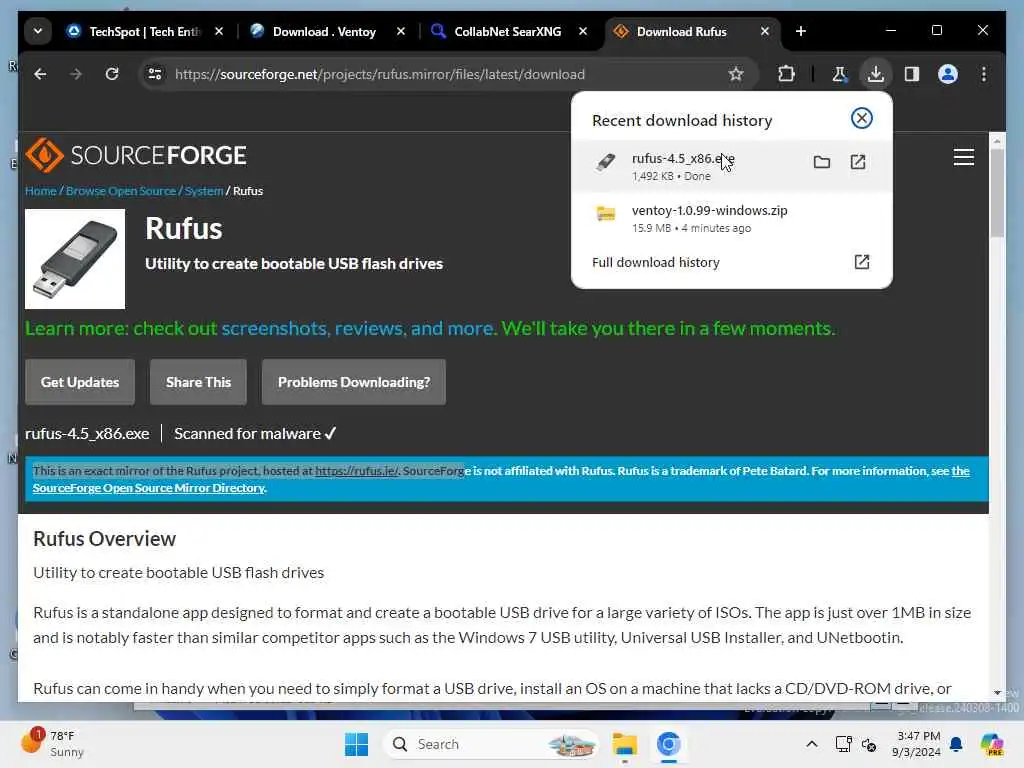
Task: Click Problems Downloading? button
Action: click(354, 382)
